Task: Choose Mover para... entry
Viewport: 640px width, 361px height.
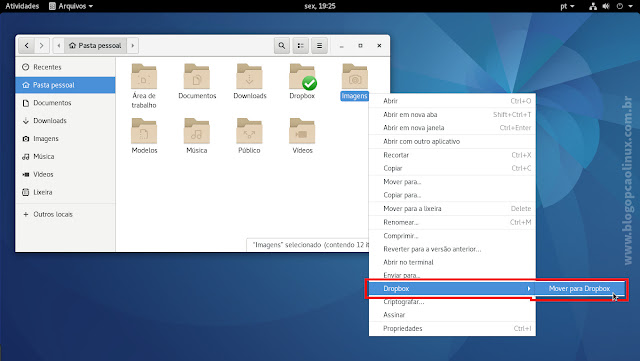Action: tap(452, 182)
